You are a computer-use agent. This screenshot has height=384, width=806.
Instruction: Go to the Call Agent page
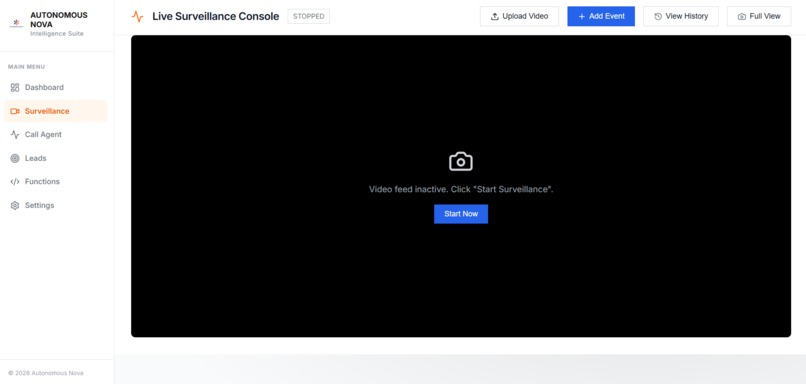point(55,135)
